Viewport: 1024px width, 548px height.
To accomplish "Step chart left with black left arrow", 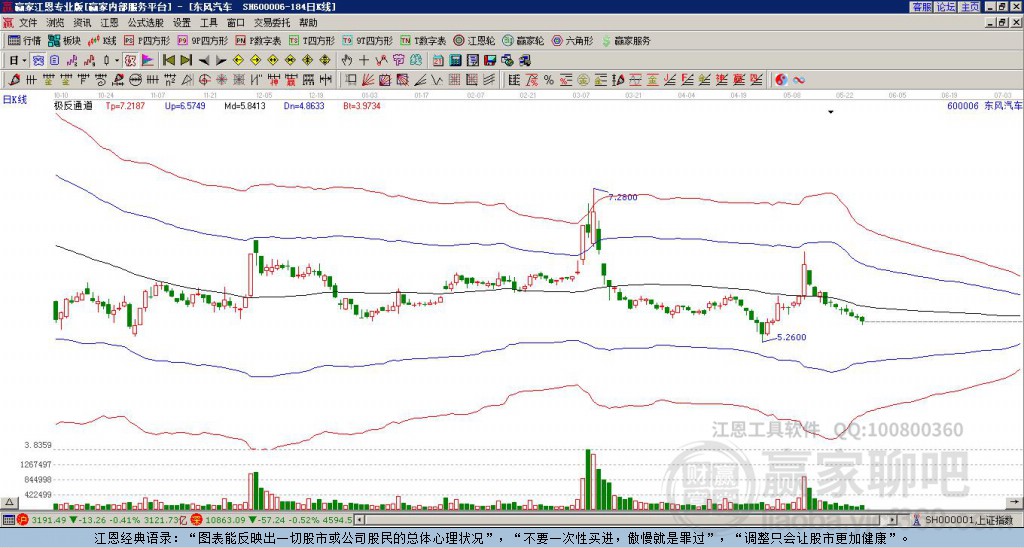I will pos(204,61).
